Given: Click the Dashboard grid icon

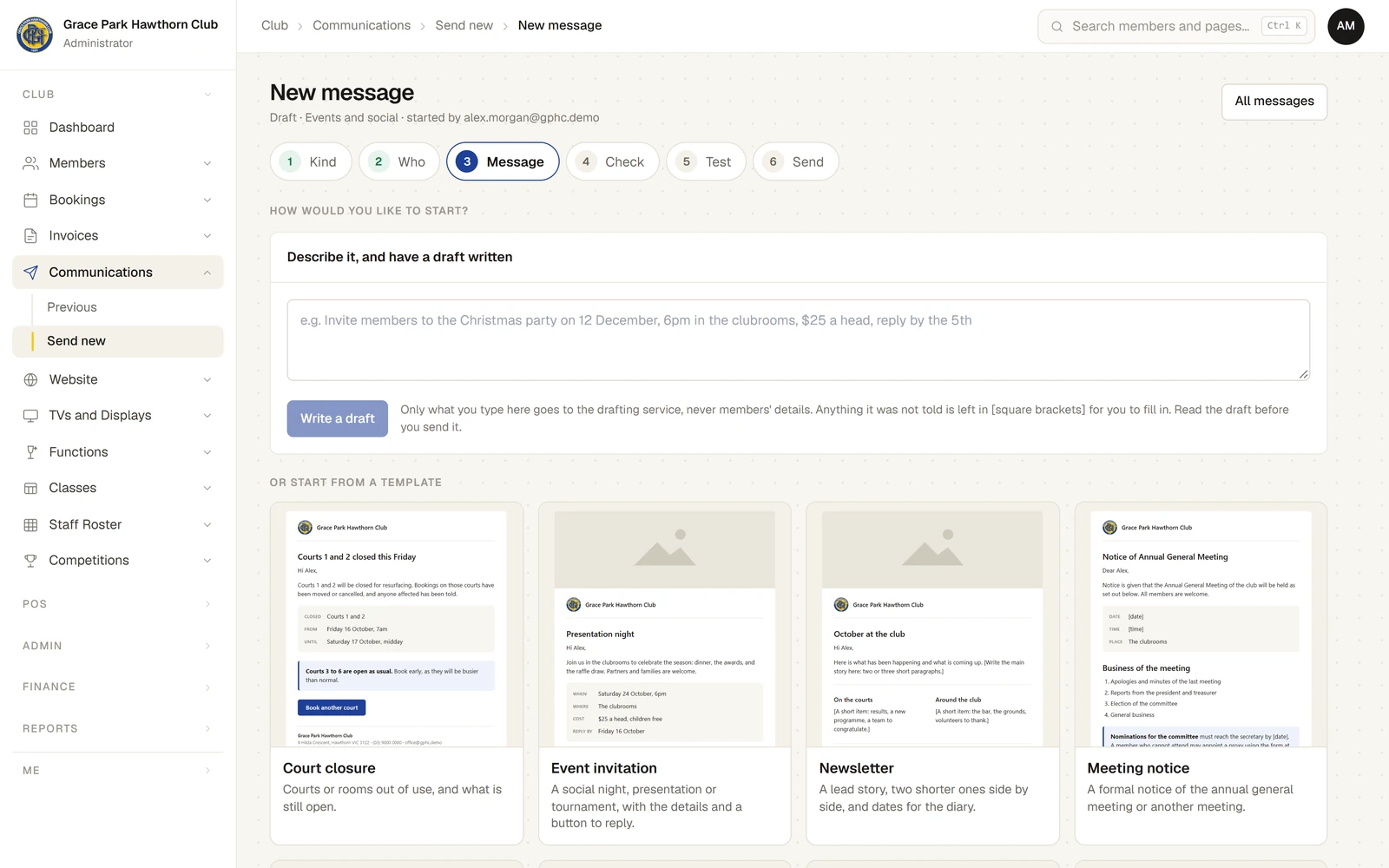Looking at the screenshot, I should [x=30, y=128].
